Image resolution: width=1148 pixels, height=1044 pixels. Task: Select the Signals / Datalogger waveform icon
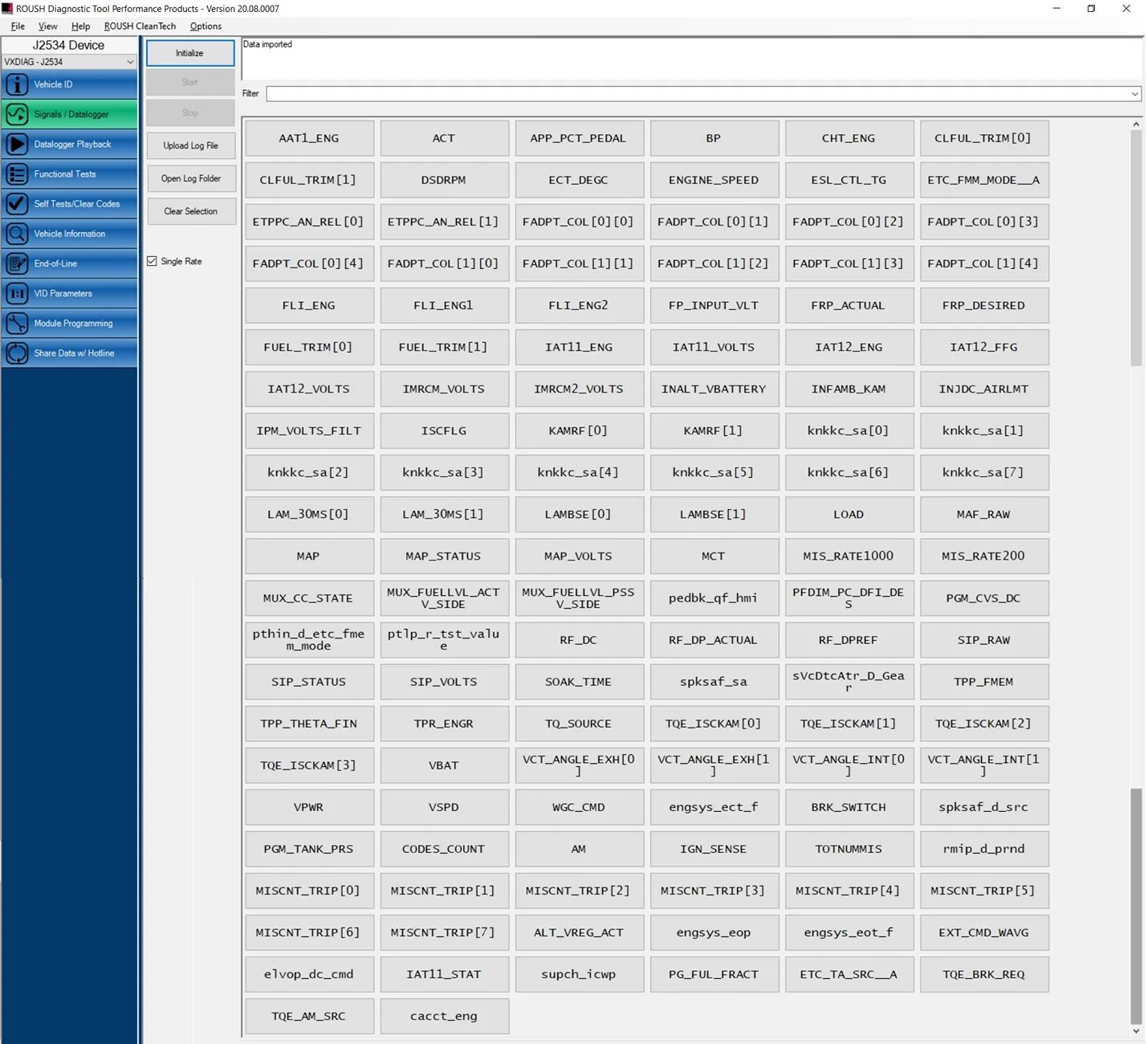pyautogui.click(x=16, y=114)
